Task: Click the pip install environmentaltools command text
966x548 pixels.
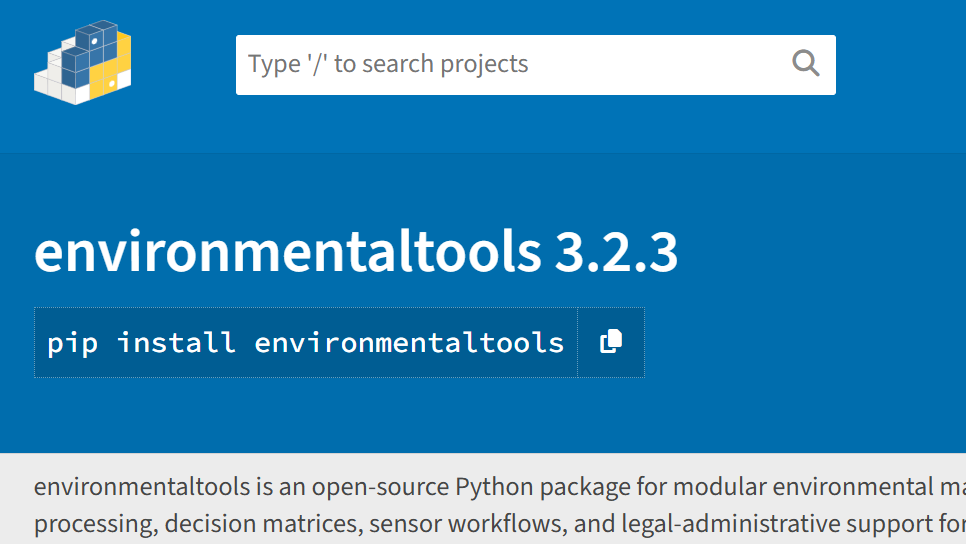Action: point(306,343)
